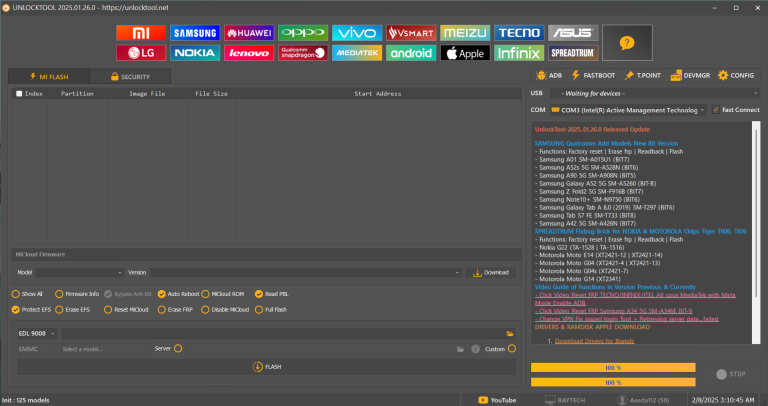Toggle the Fast Connect checkbox
This screenshot has width=768, height=406.
tap(716, 110)
